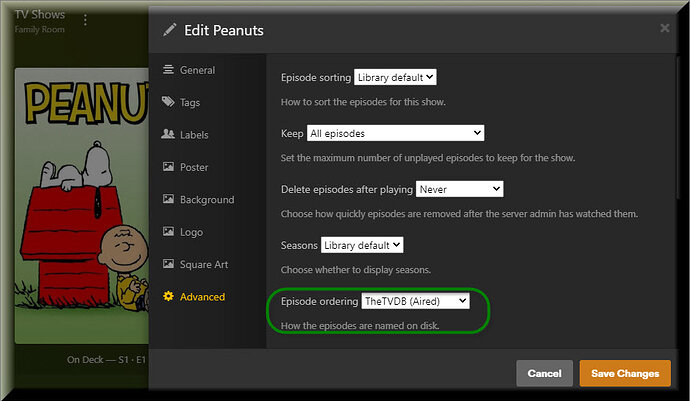Select the Poster section
690x401 pixels.
(194, 167)
